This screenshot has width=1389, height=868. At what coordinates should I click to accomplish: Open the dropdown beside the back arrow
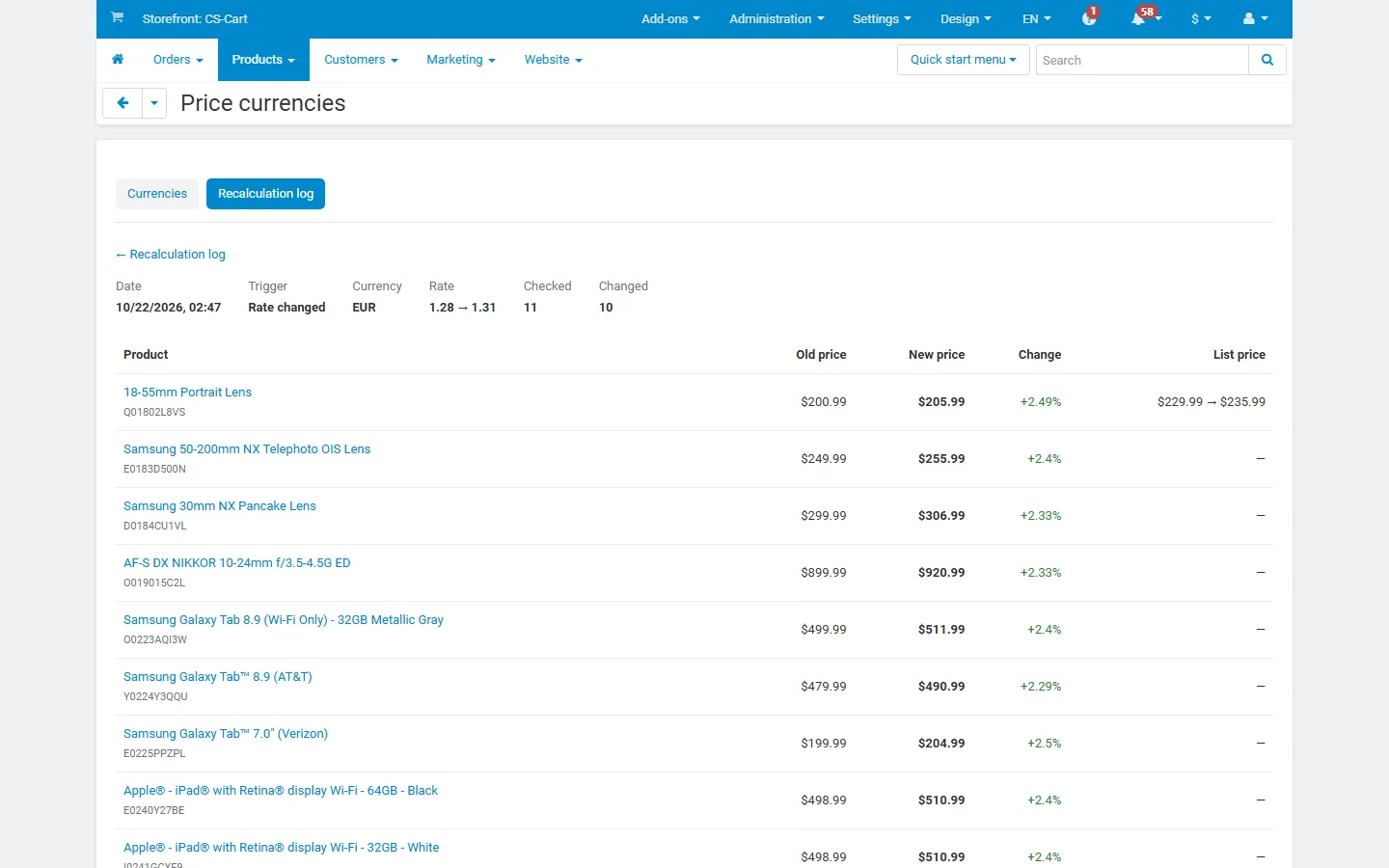tap(154, 103)
